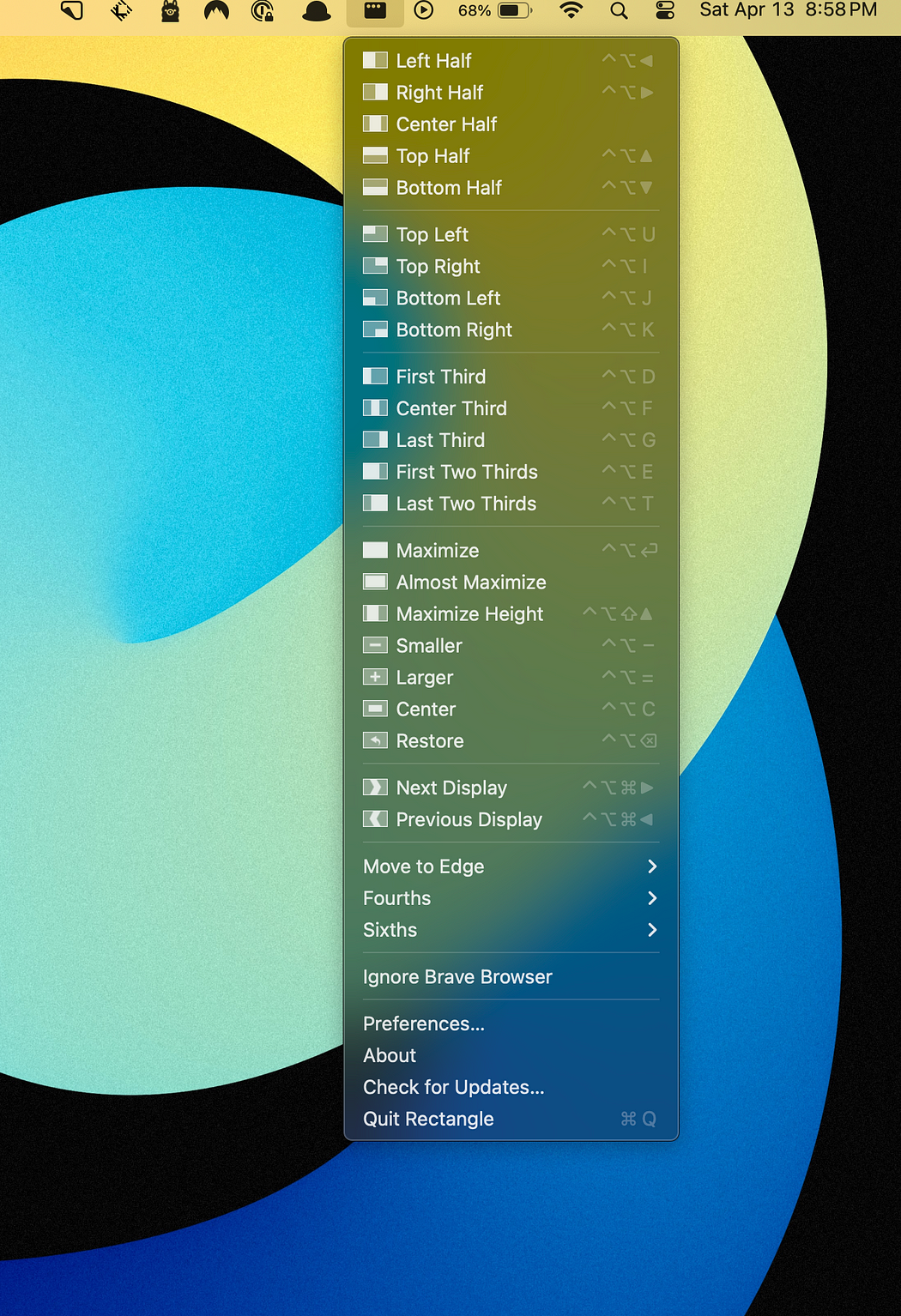Open the llama icon in menu bar
The width and height of the screenshot is (901, 1316).
[170, 10]
